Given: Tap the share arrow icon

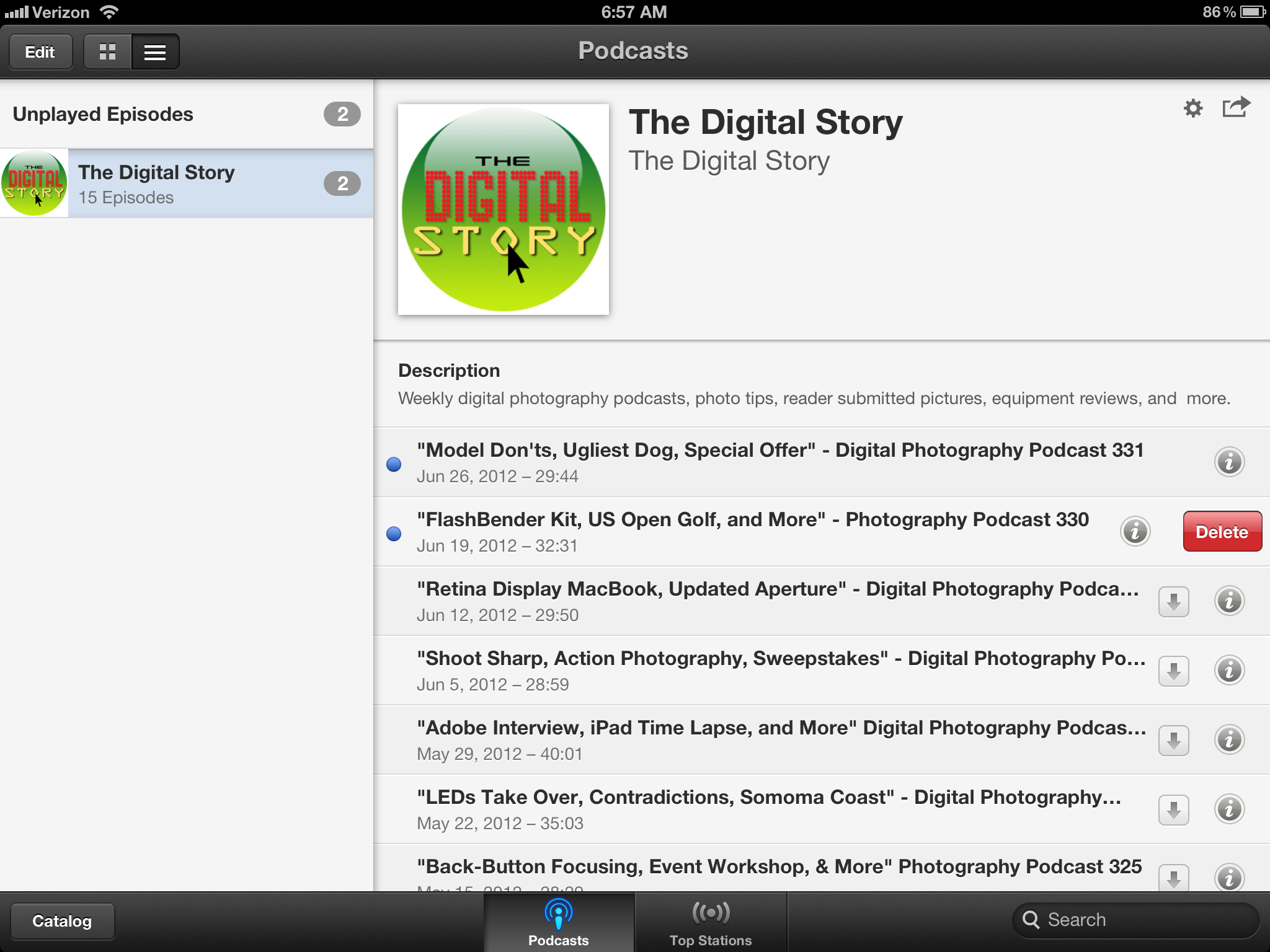Looking at the screenshot, I should pyautogui.click(x=1236, y=107).
